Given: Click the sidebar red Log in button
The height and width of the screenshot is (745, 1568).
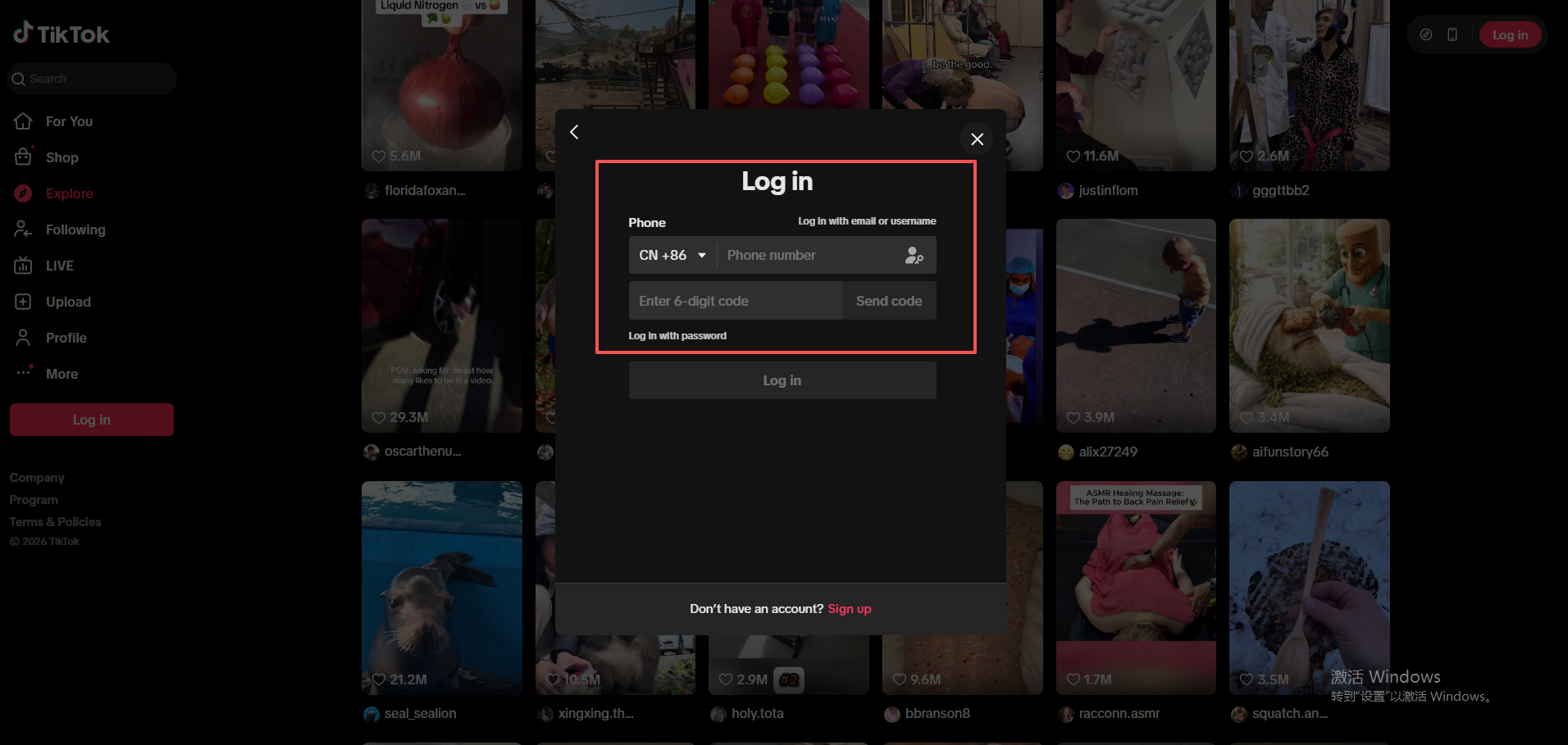Looking at the screenshot, I should pyautogui.click(x=92, y=420).
